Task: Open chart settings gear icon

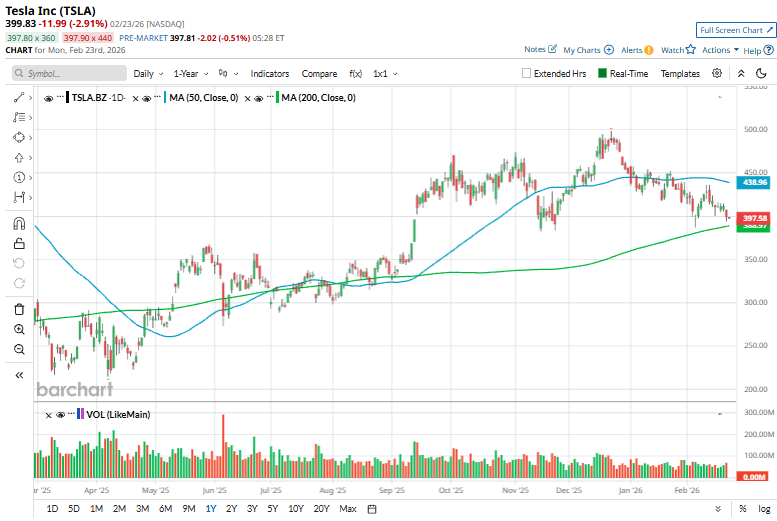Action: tap(717, 73)
